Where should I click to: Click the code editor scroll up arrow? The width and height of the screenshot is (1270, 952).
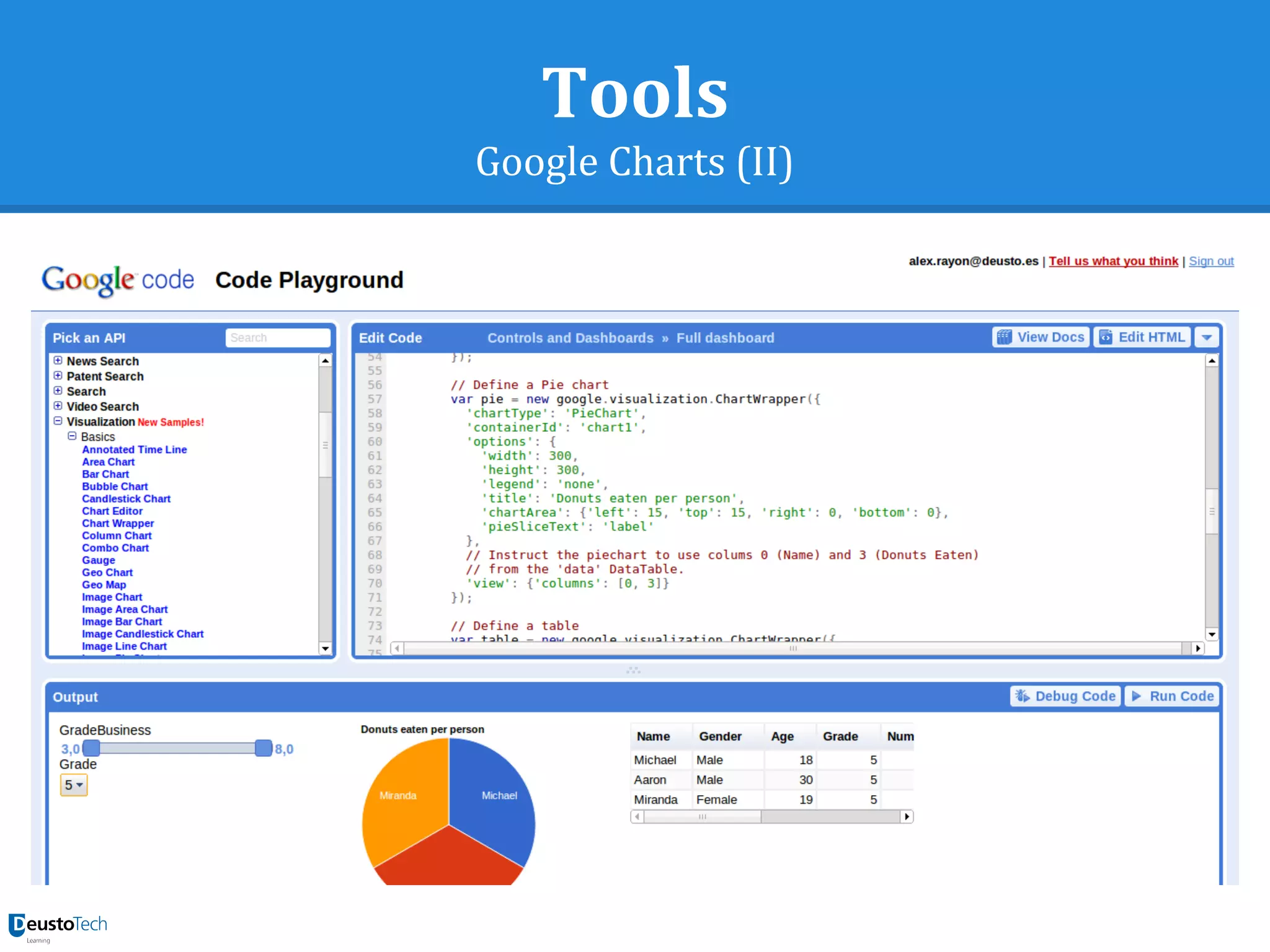pyautogui.click(x=1212, y=360)
